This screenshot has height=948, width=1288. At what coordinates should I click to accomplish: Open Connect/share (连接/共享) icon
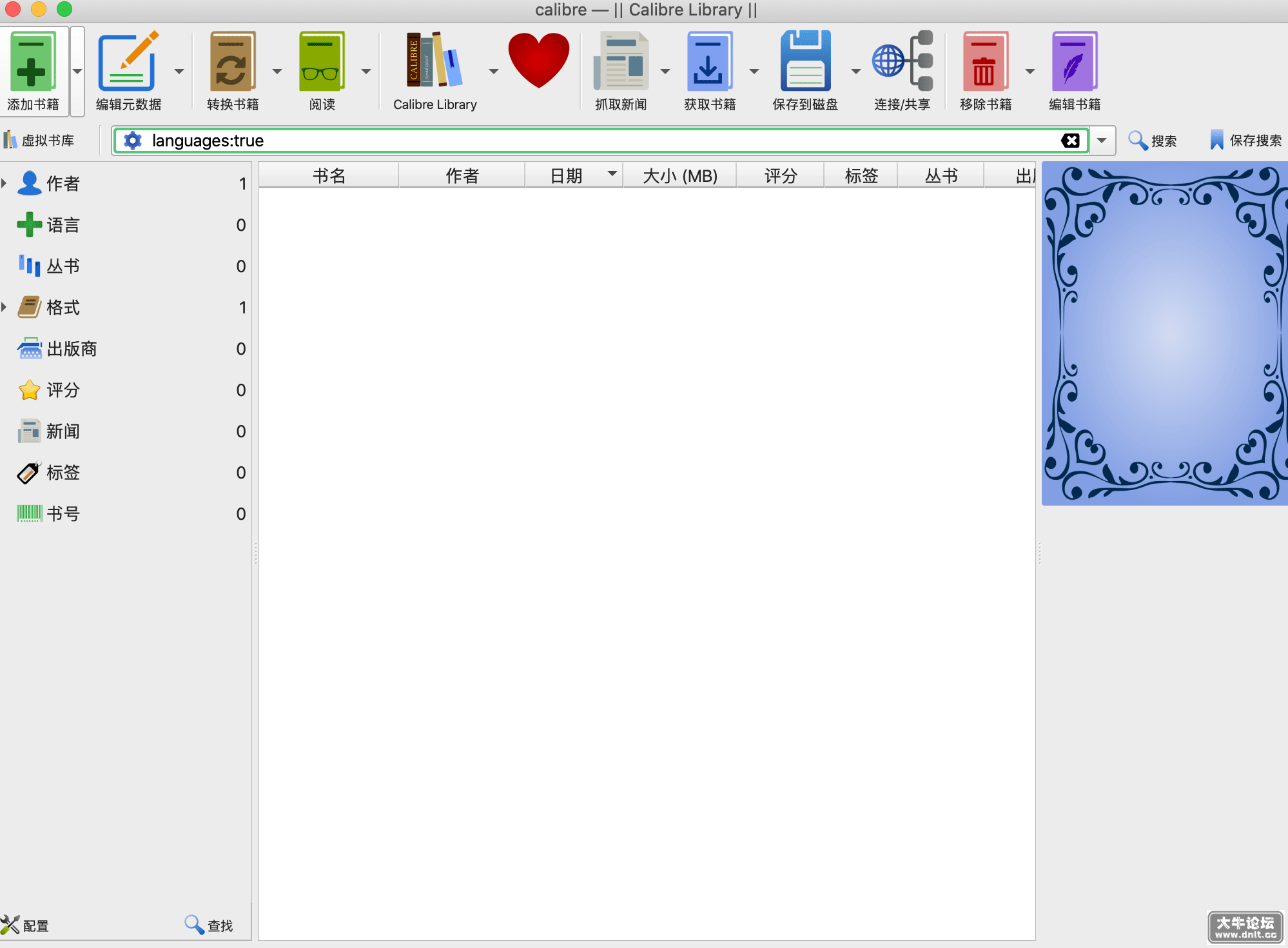(x=902, y=62)
